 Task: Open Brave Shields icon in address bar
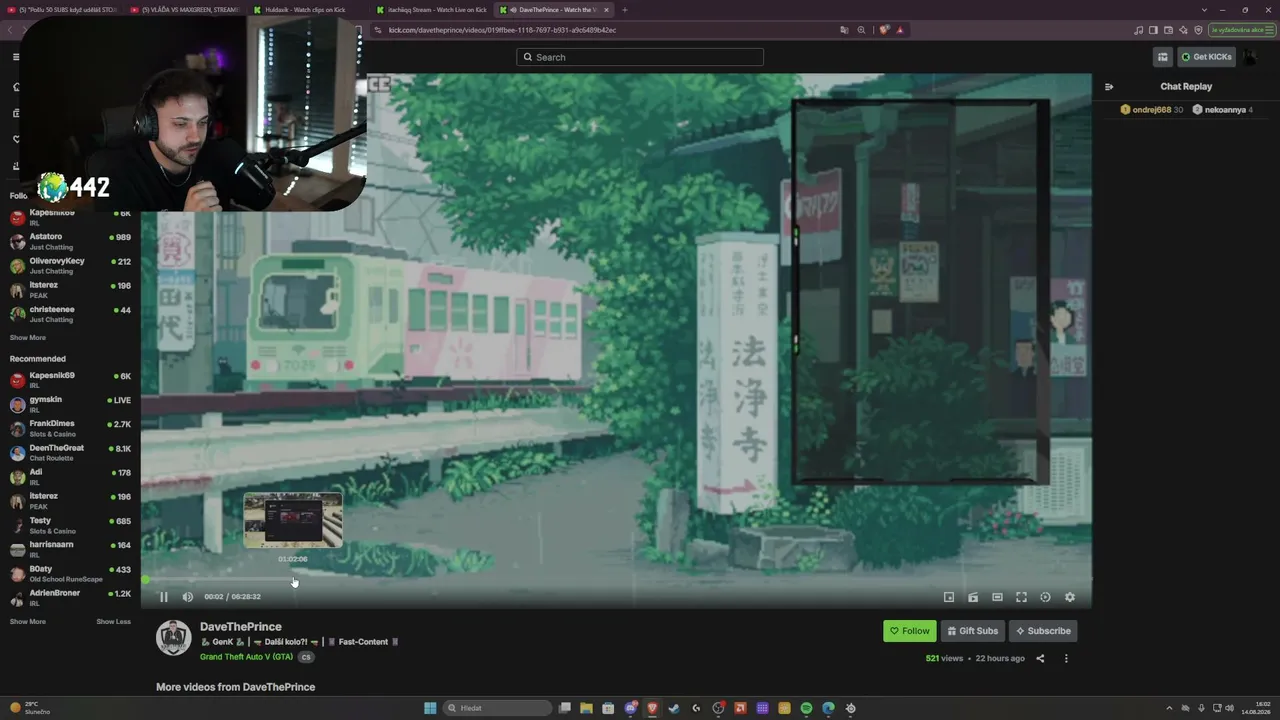click(885, 30)
